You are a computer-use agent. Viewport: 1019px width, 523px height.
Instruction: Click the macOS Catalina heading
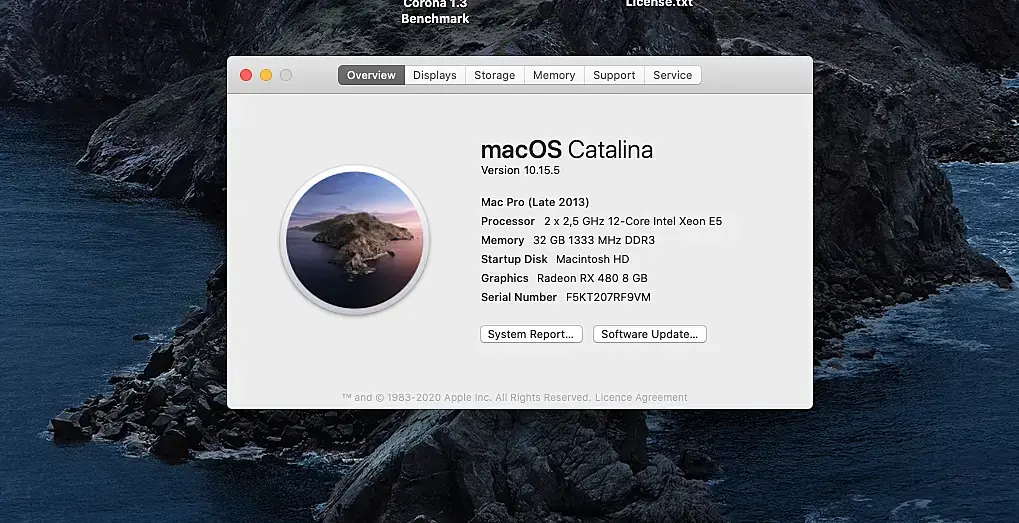tap(567, 149)
